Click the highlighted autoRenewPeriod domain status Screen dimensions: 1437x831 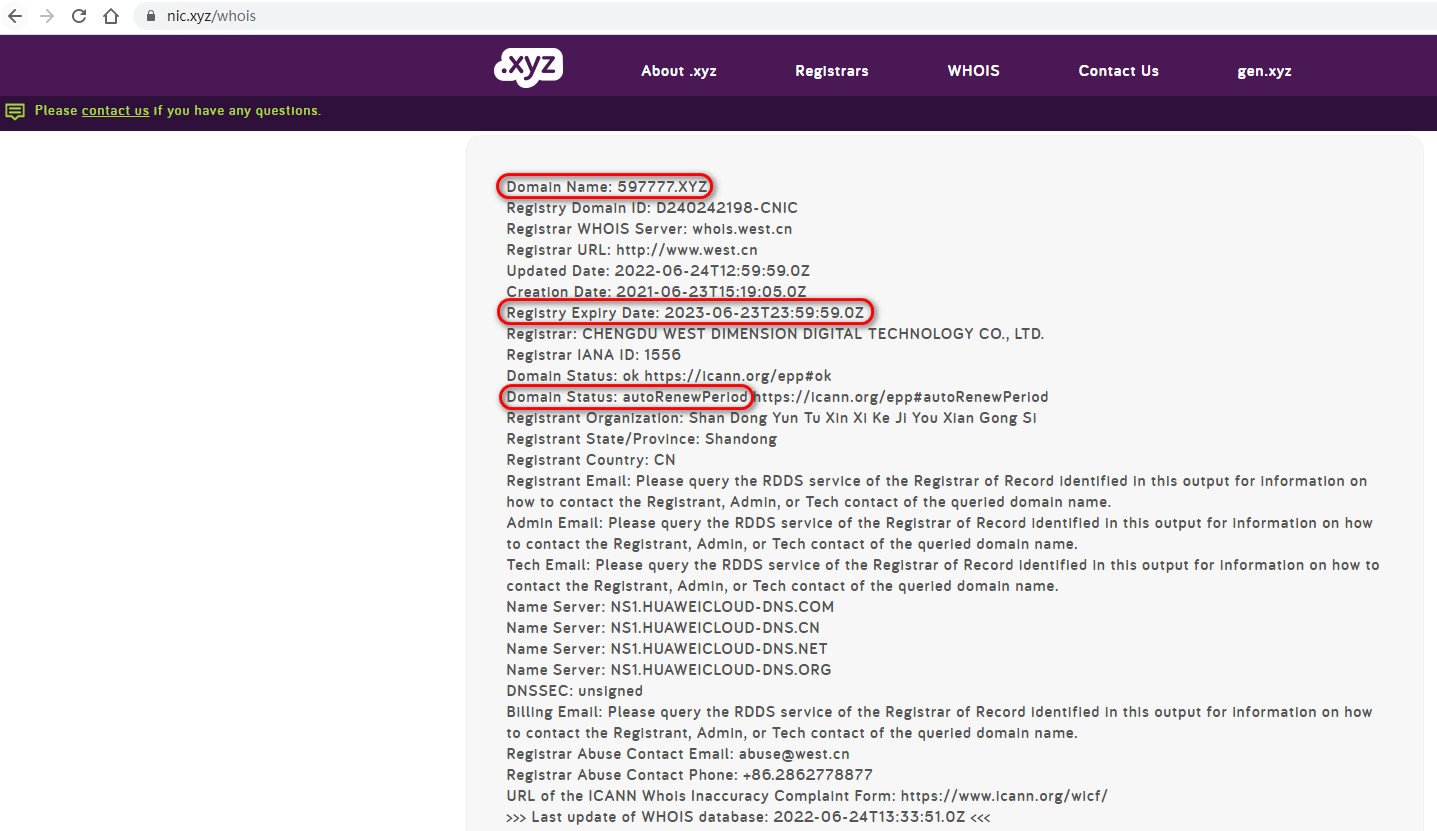tap(624, 397)
